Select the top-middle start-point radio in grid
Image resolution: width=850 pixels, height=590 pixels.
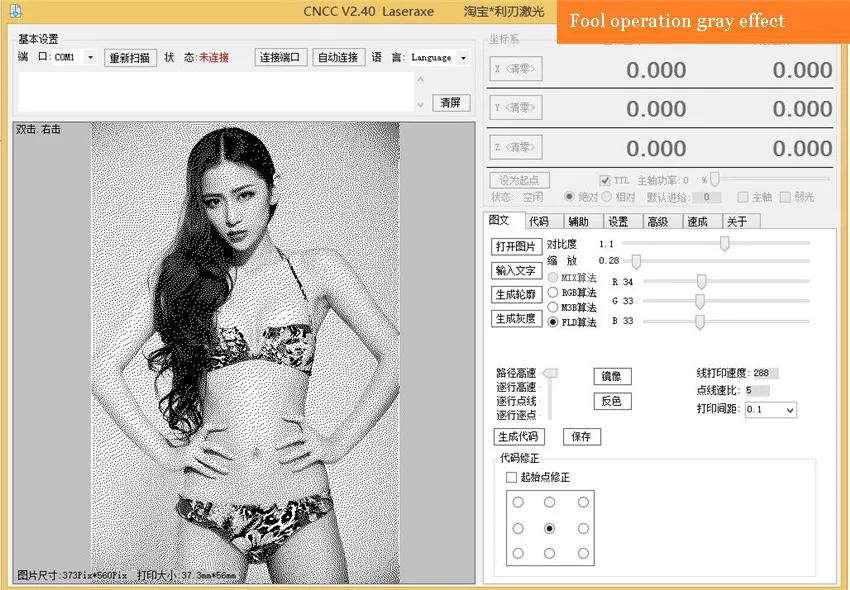pyautogui.click(x=550, y=503)
